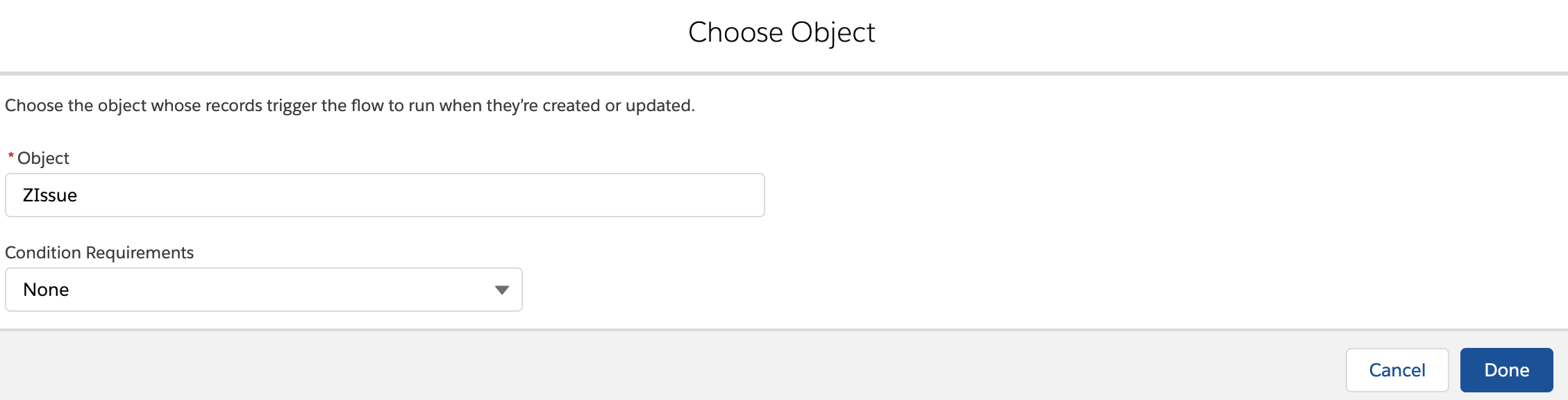Click the 'Condition Requirements' label text
1568x400 pixels.
tap(99, 253)
